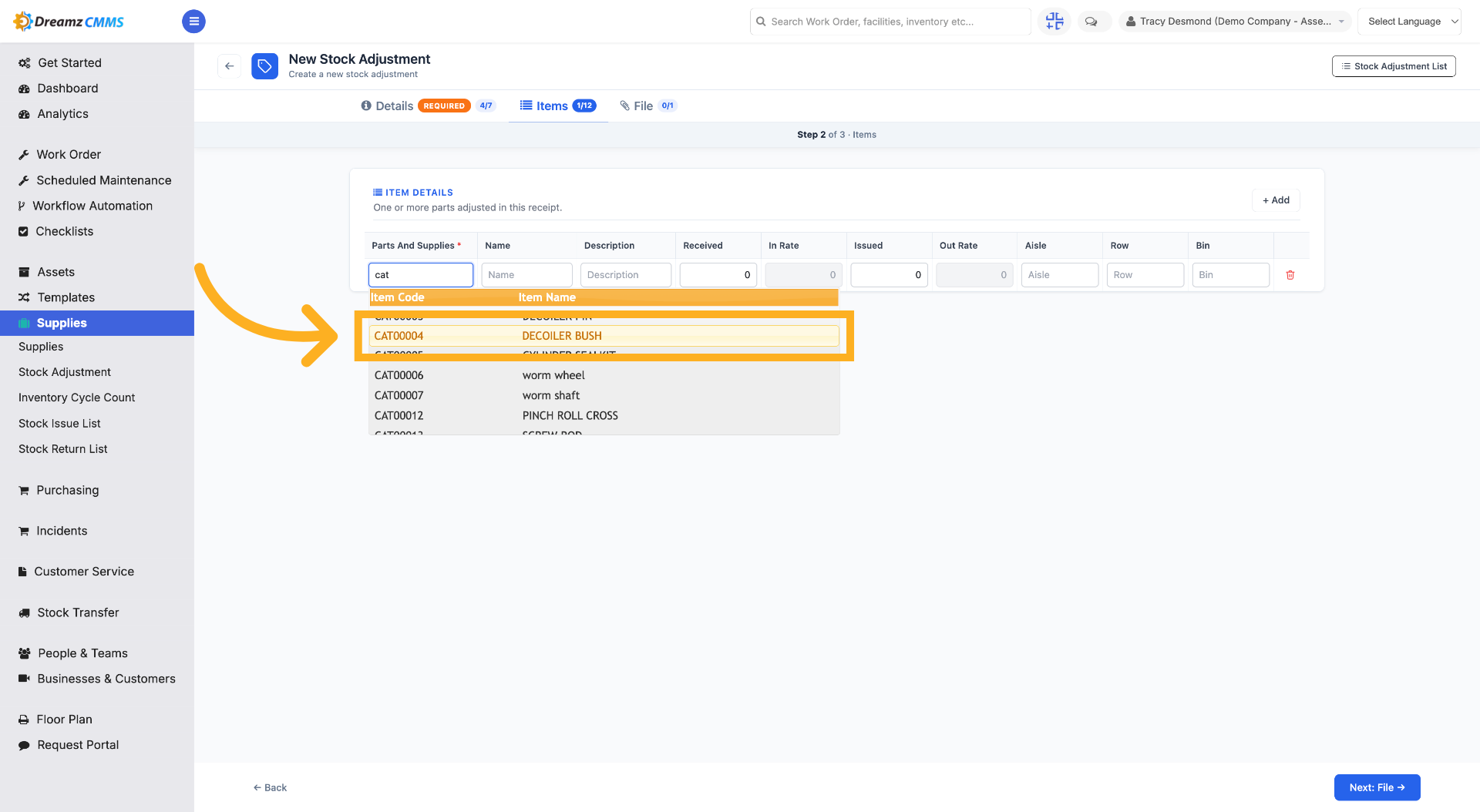
Task: Click the Next: File button
Action: click(x=1377, y=787)
